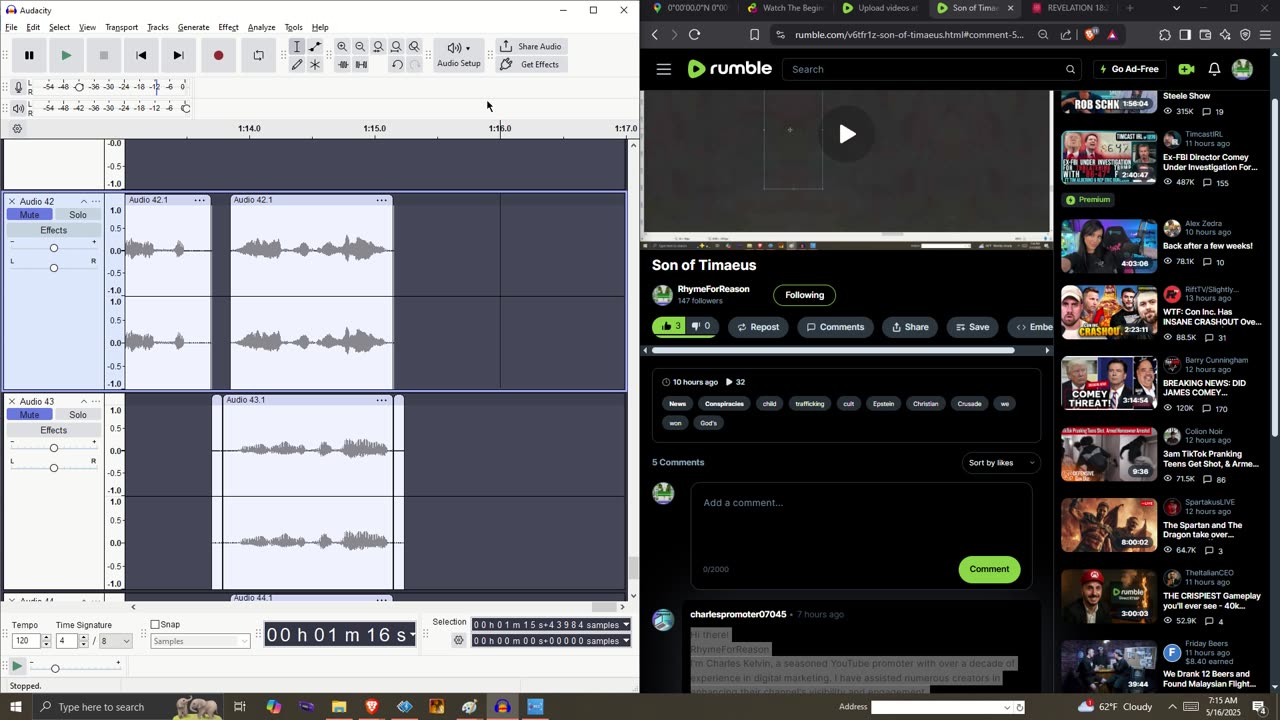Image resolution: width=1280 pixels, height=720 pixels.
Task: Open the Analyze menu
Action: [x=261, y=27]
